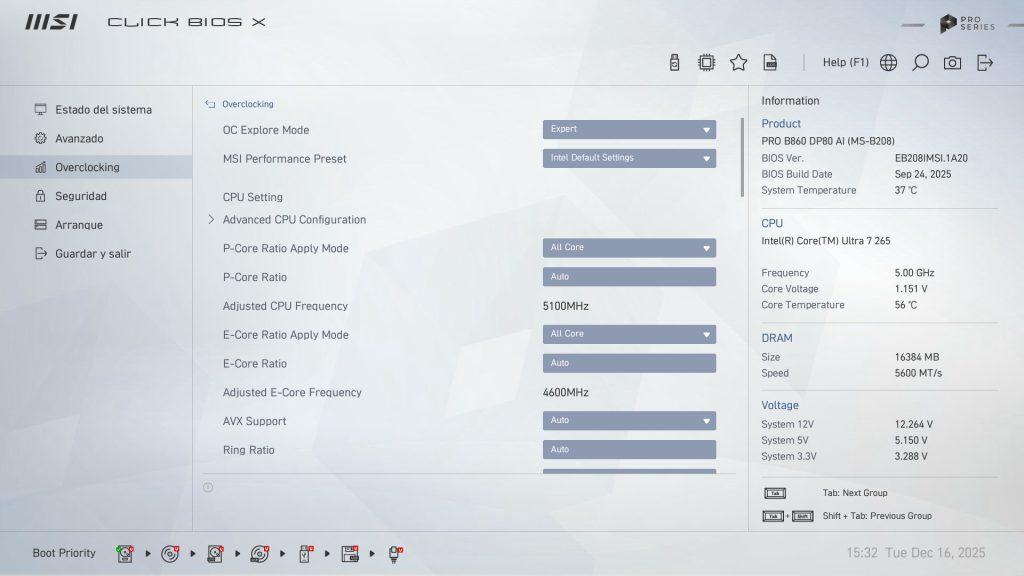Click the Tab key icon beside Next Group
1024x576 pixels.
(x=775, y=493)
